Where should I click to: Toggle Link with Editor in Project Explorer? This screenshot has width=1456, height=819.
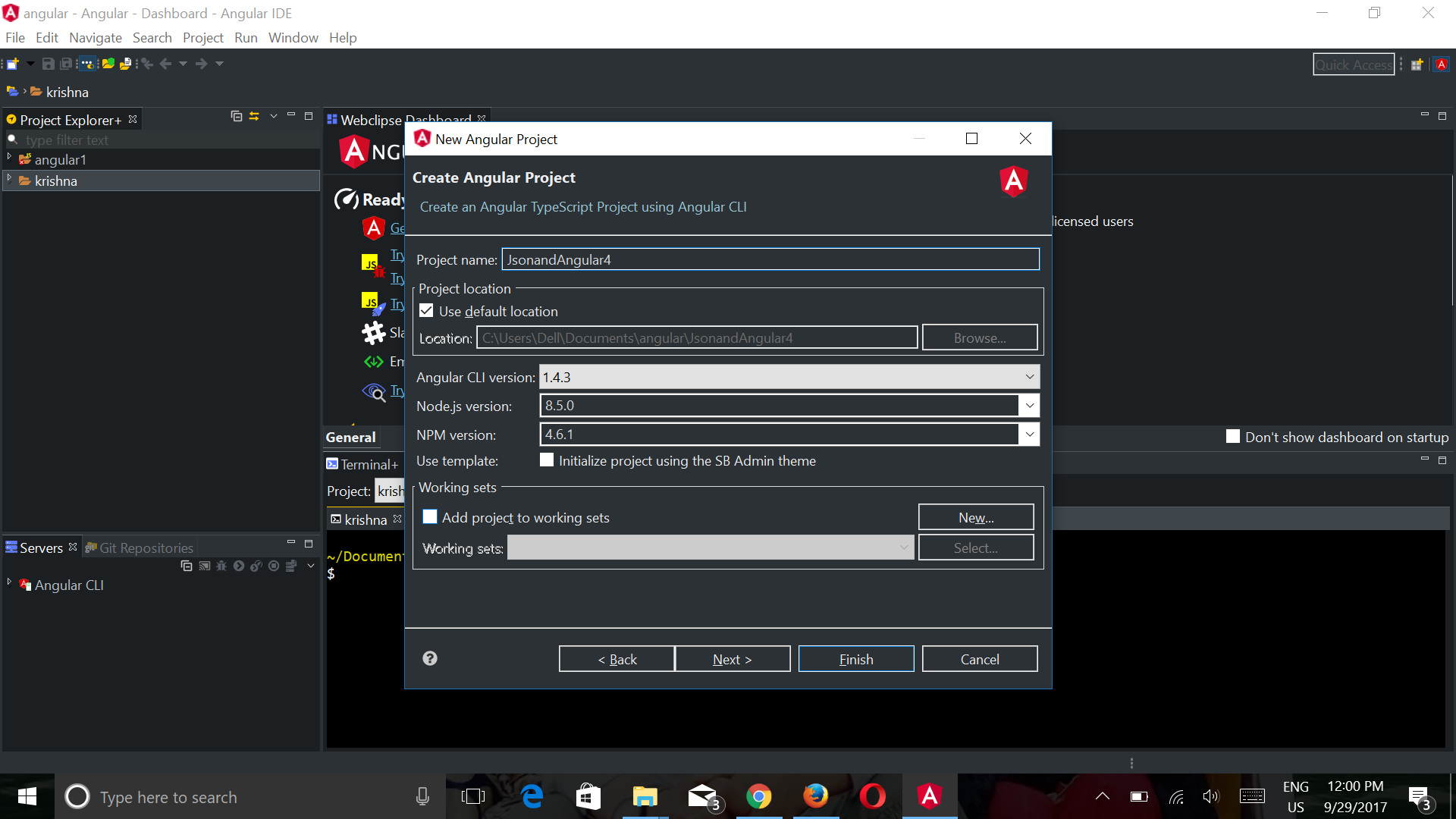click(x=254, y=116)
